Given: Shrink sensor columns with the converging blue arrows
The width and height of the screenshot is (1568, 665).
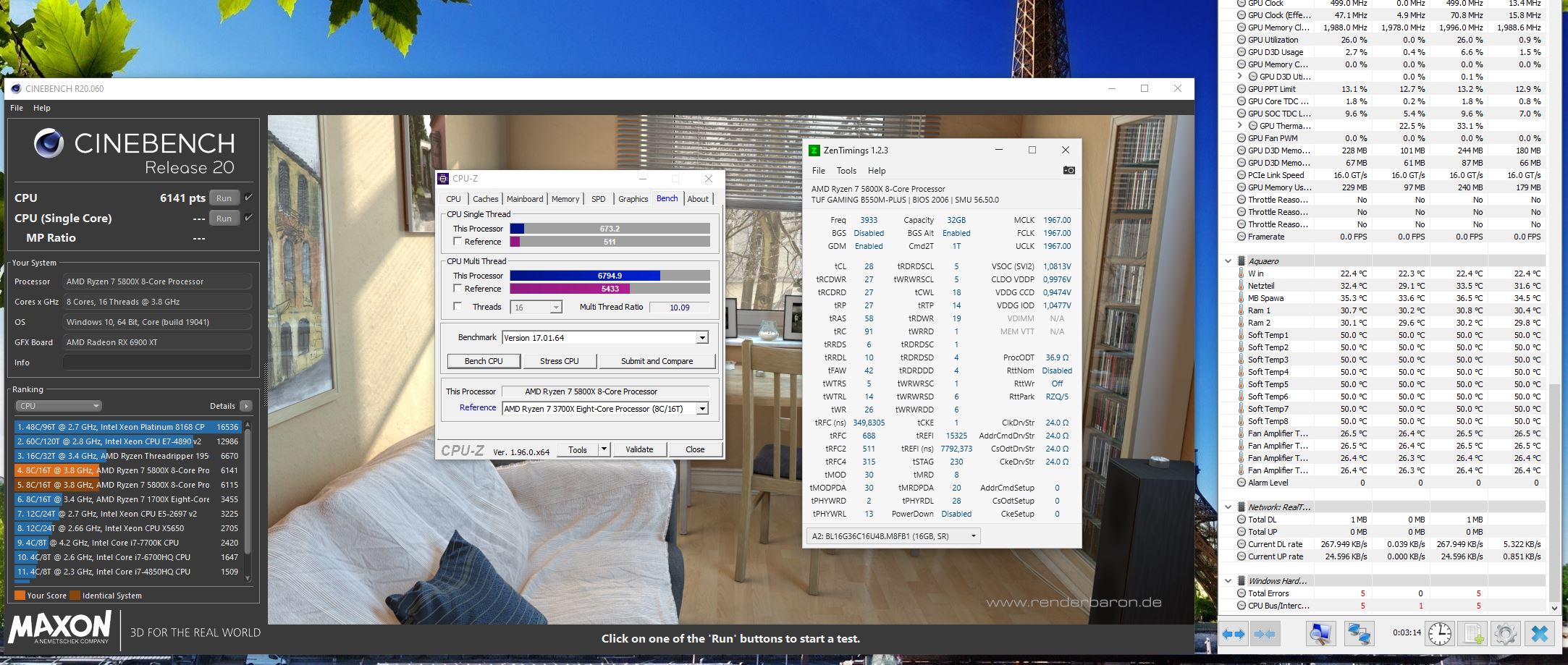Looking at the screenshot, I should tap(1264, 635).
